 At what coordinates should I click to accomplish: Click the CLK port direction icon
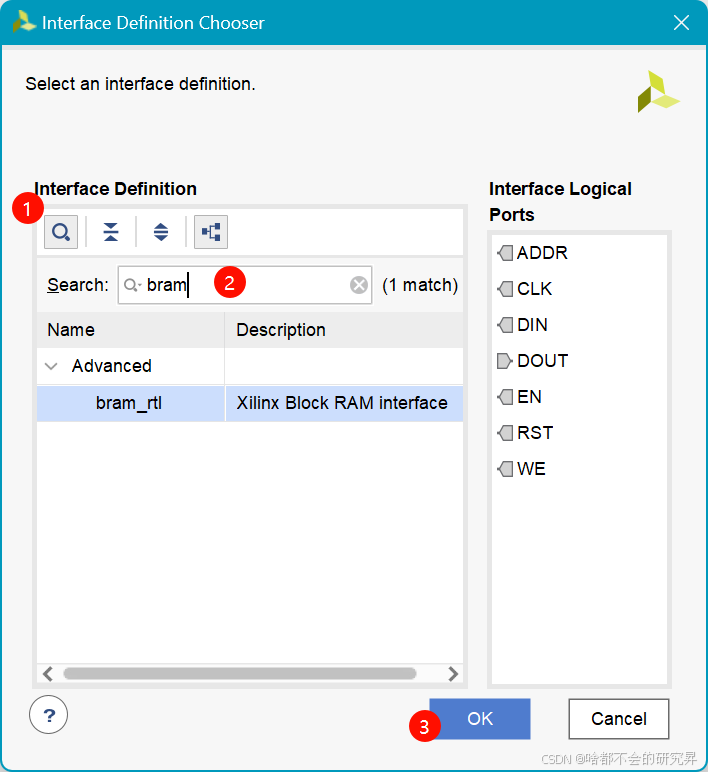tap(505, 289)
